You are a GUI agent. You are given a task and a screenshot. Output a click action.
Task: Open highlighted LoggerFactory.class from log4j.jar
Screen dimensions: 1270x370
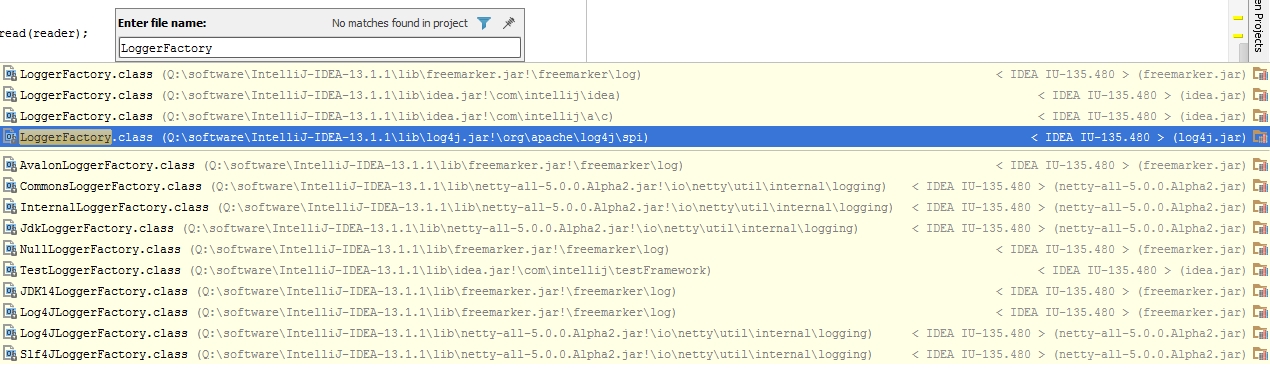[635, 137]
